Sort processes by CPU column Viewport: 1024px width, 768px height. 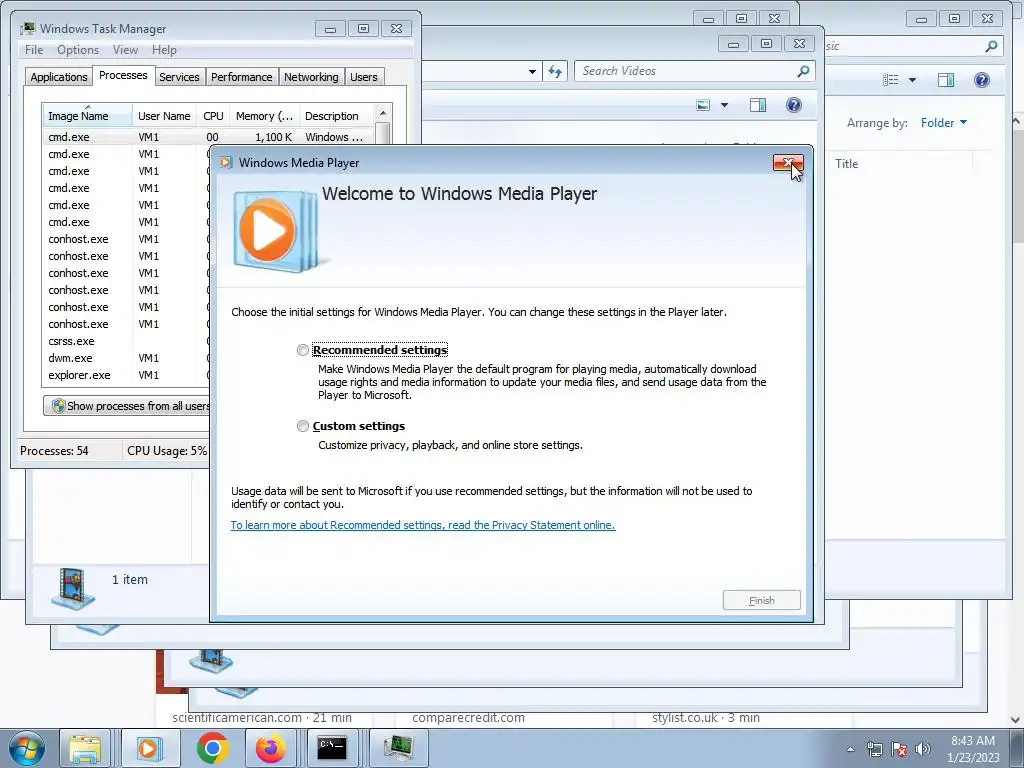tap(213, 116)
